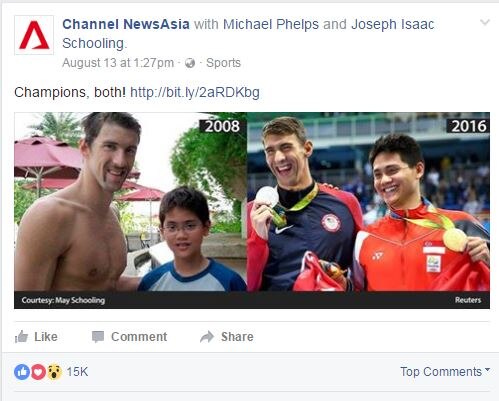Open the Channel NewsAsia page link
This screenshot has width=499, height=401.
pyautogui.click(x=126, y=24)
